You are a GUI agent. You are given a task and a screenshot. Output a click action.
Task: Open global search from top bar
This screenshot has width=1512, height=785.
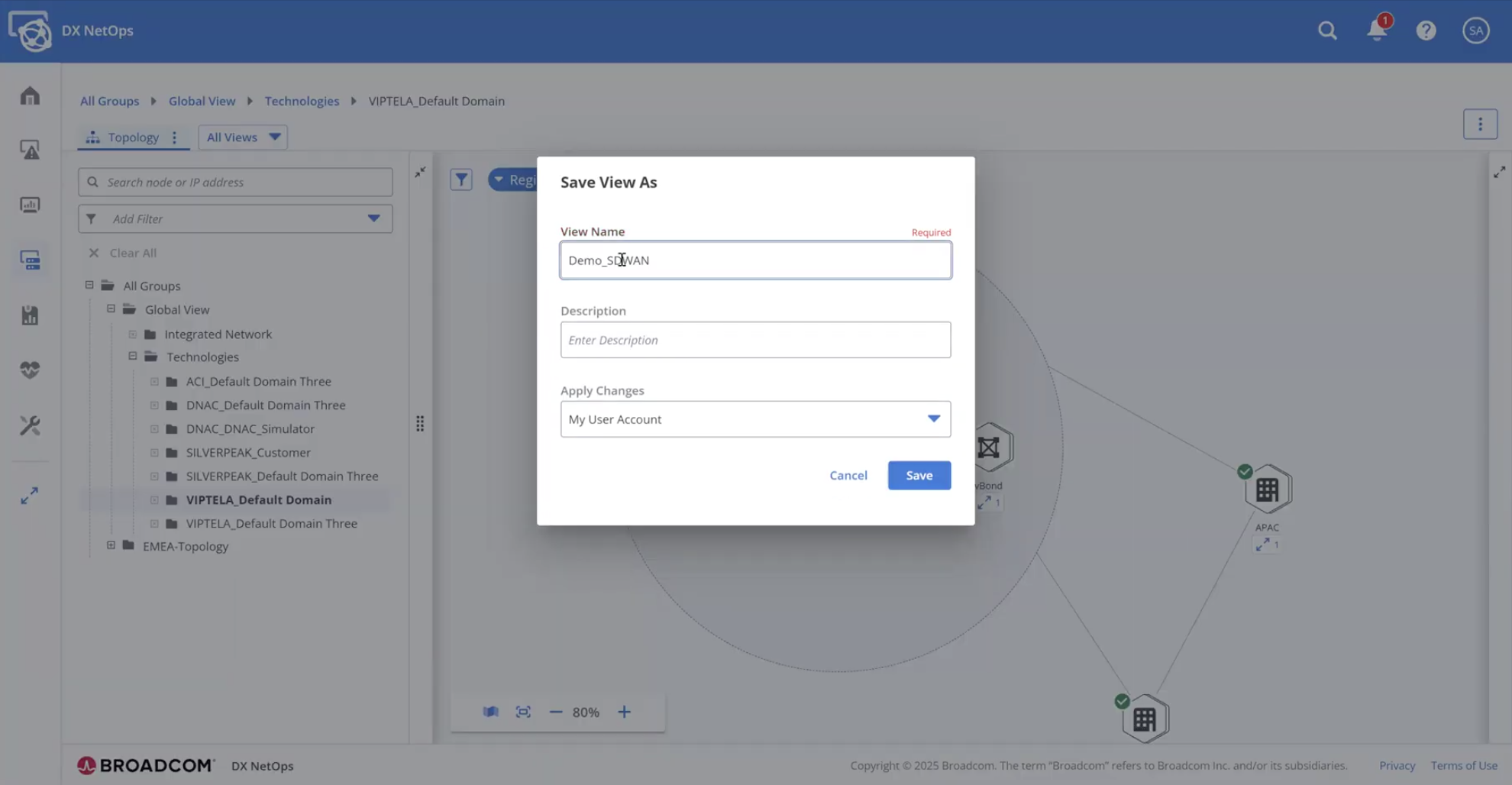(1326, 31)
